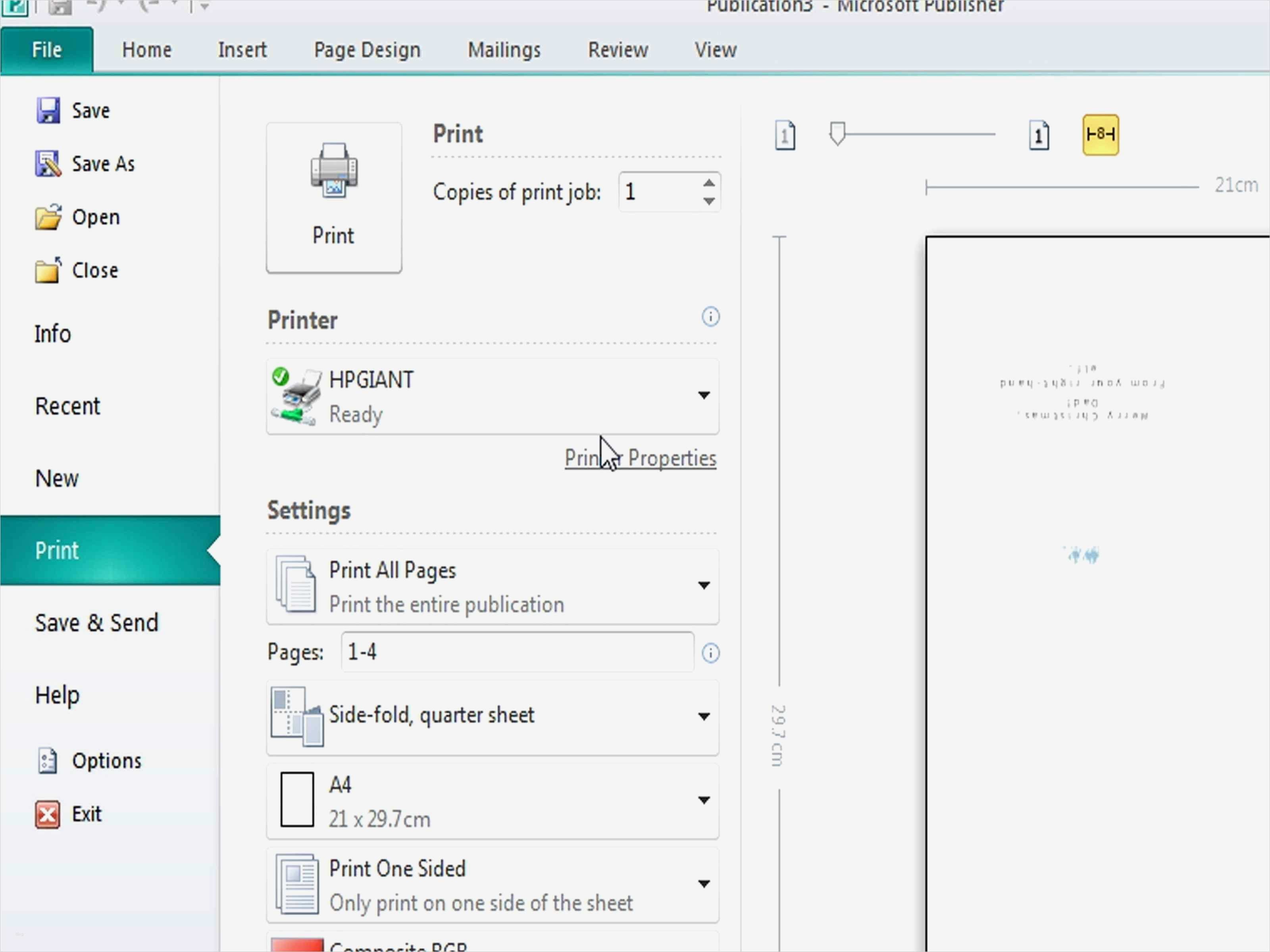Image resolution: width=1270 pixels, height=952 pixels.
Task: Click the Save icon in sidebar
Action: 48,111
